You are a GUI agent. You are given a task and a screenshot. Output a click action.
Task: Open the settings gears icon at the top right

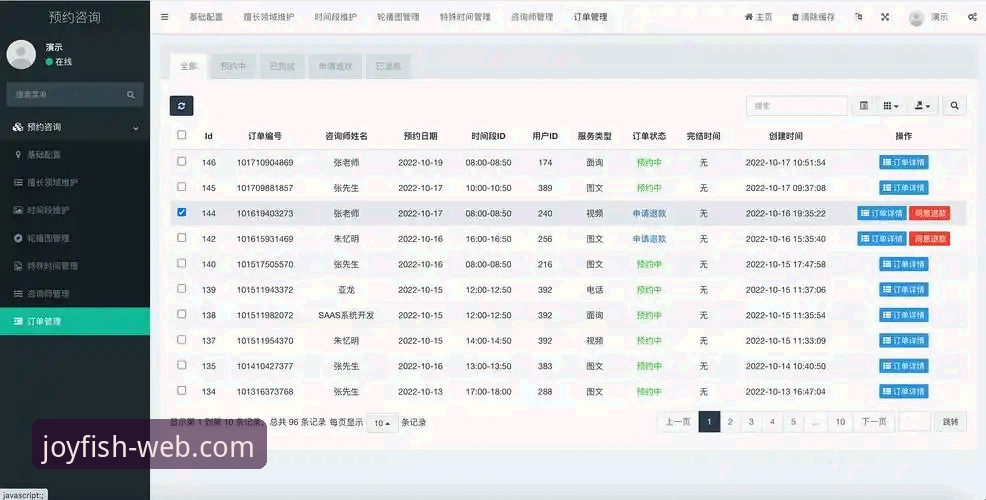coord(972,17)
